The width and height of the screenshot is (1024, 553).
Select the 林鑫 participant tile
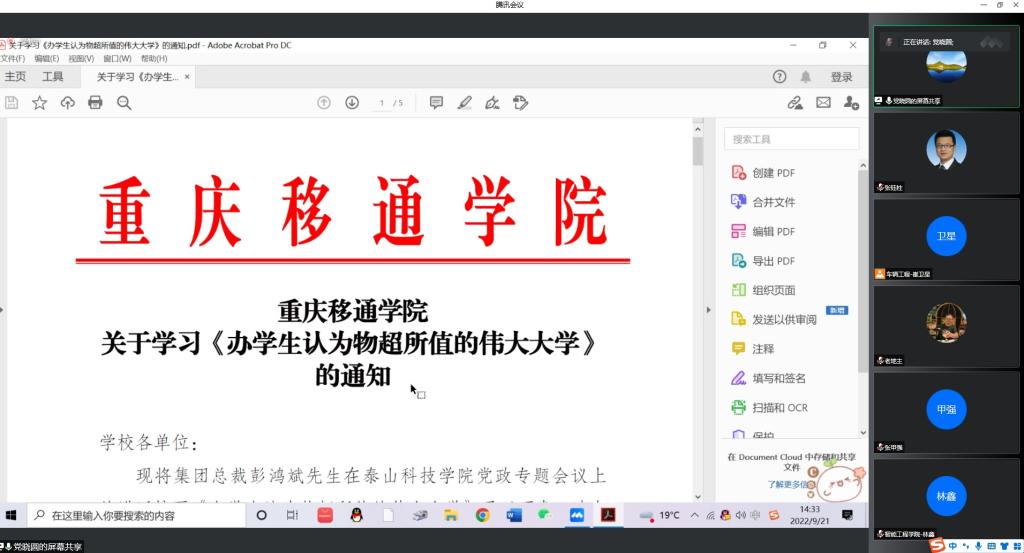pos(946,499)
